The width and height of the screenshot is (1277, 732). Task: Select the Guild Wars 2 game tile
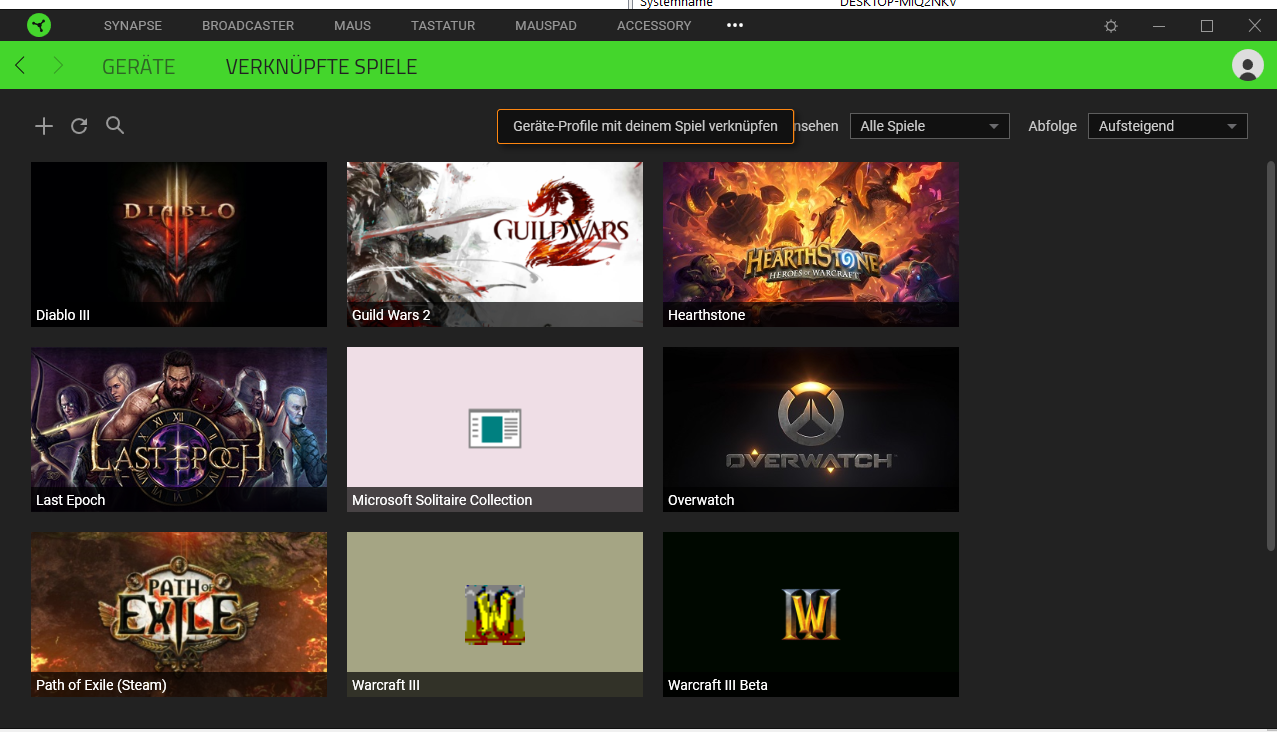pyautogui.click(x=495, y=244)
